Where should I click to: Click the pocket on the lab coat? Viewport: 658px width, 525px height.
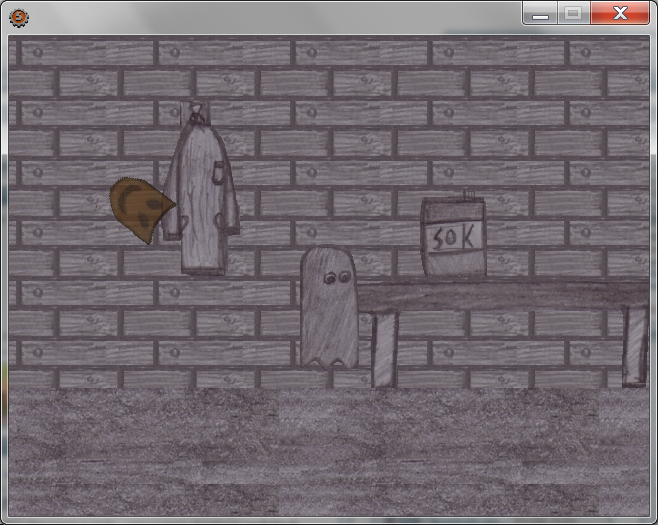[x=216, y=177]
